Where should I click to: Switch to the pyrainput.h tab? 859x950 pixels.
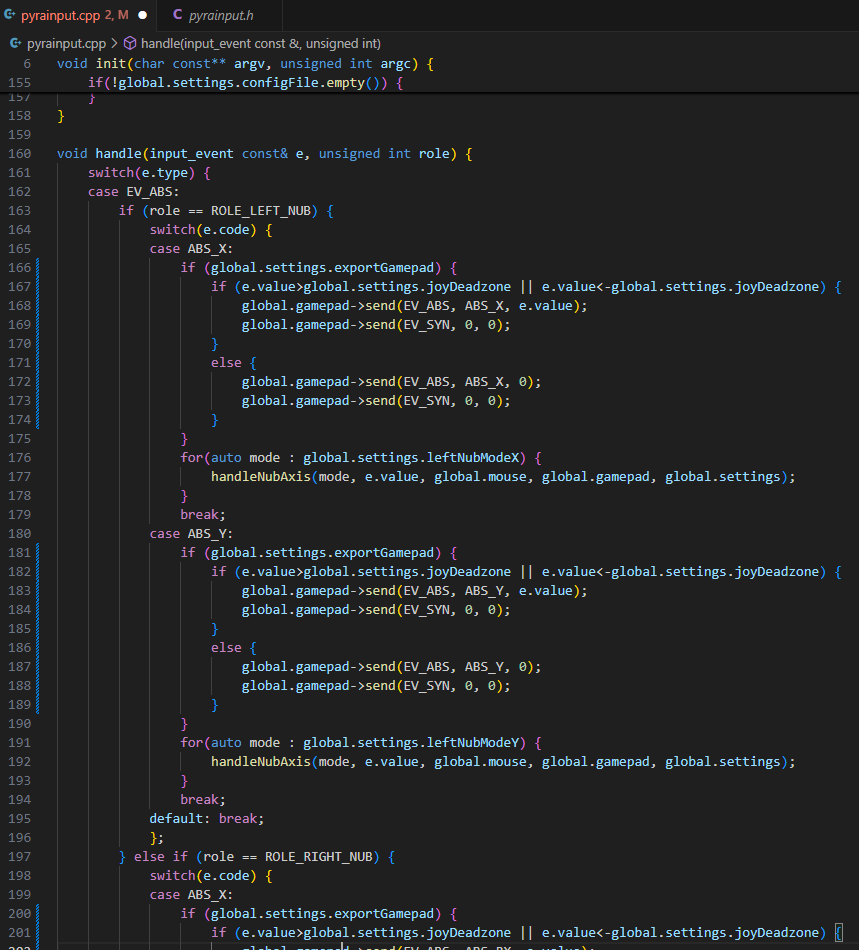220,15
